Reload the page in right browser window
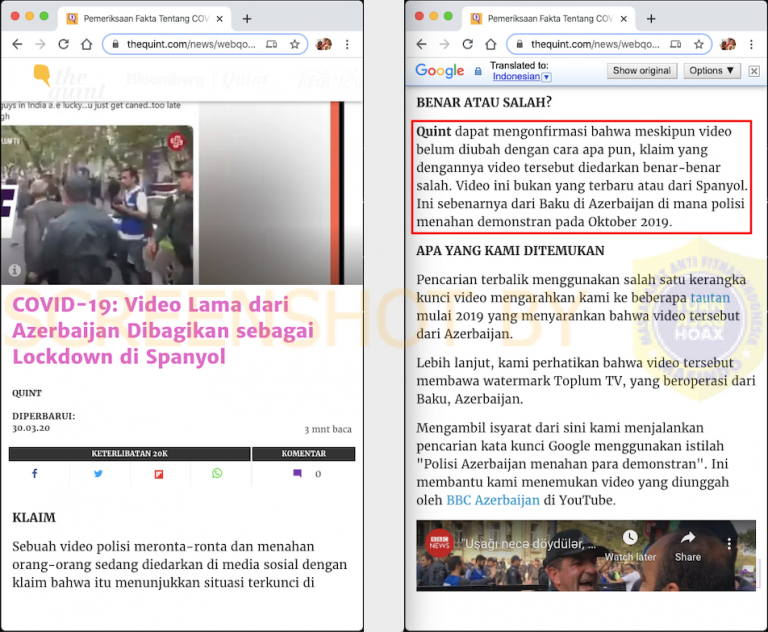The image size is (768, 632). point(468,45)
